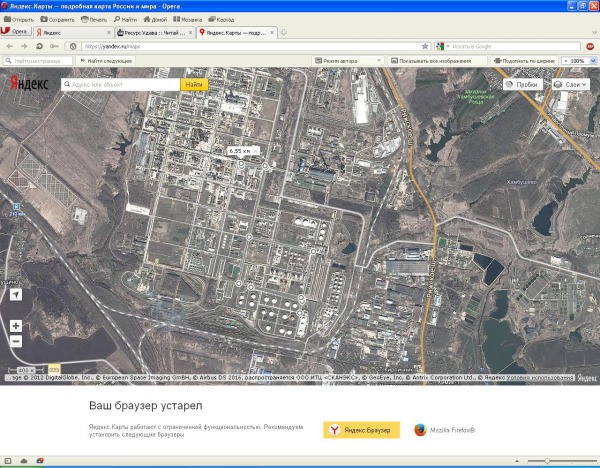Toggle Подогнать по ширине fit-to-width
Image resolution: width=600 pixels, height=468 pixels.
524,61
